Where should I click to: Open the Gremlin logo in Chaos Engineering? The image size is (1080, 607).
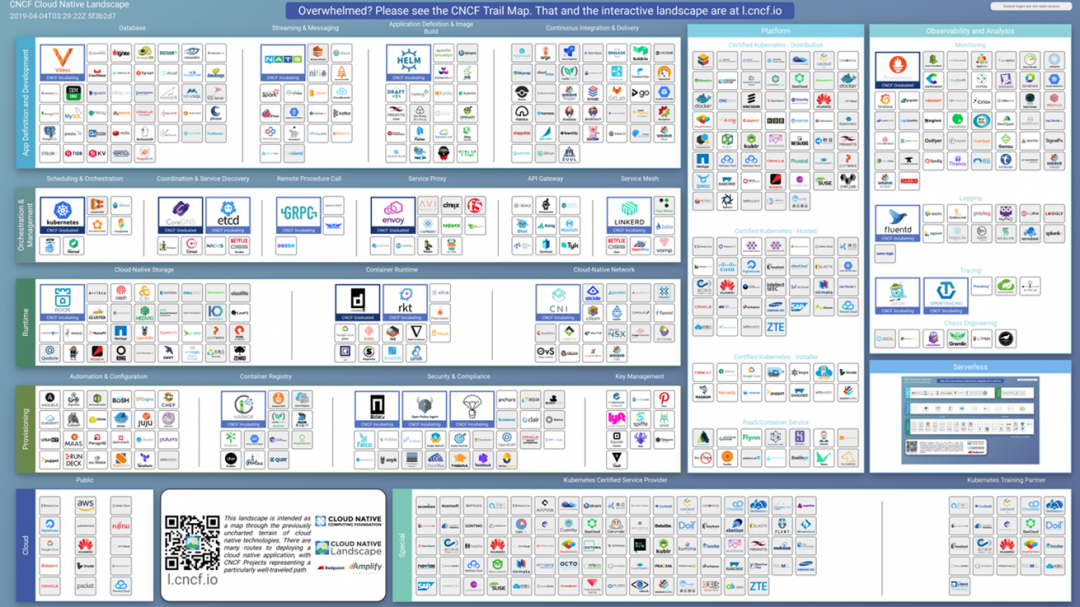(x=957, y=339)
